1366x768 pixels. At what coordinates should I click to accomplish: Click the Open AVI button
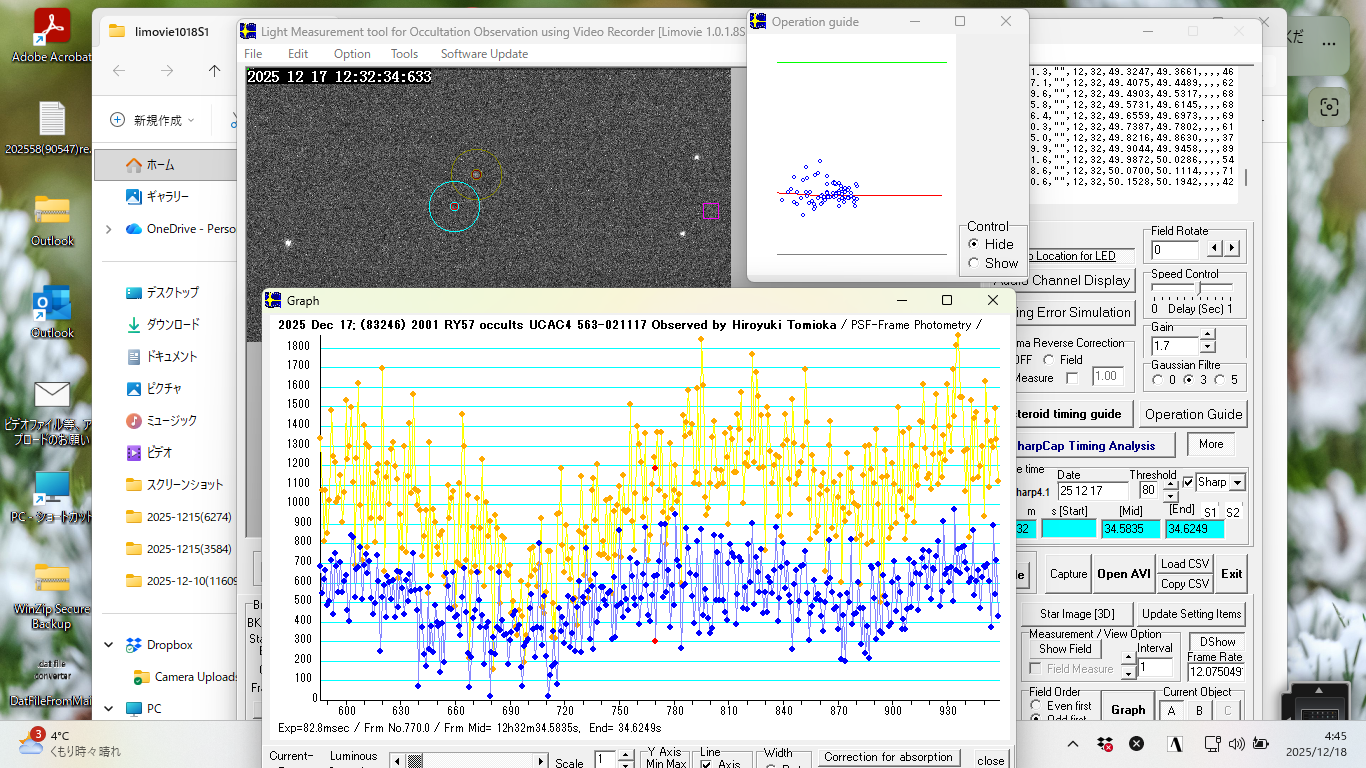coord(1124,574)
